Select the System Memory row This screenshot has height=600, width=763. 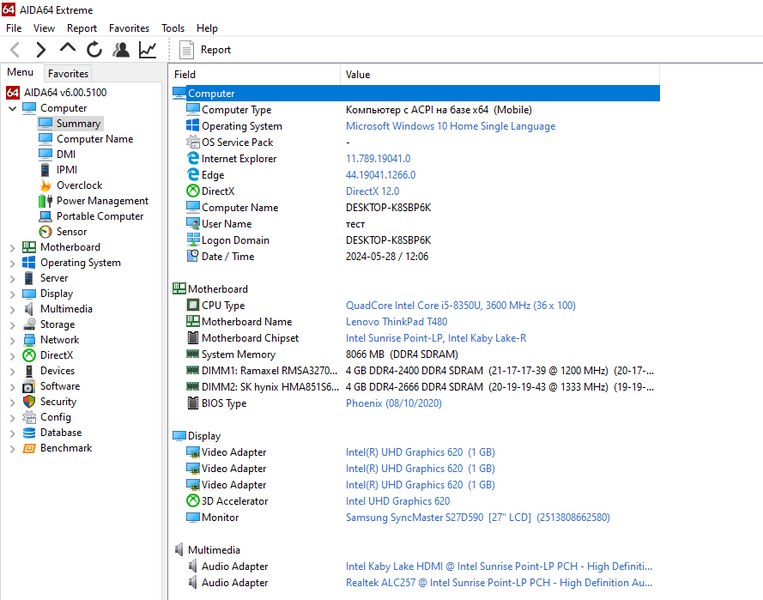pyautogui.click(x=416, y=354)
